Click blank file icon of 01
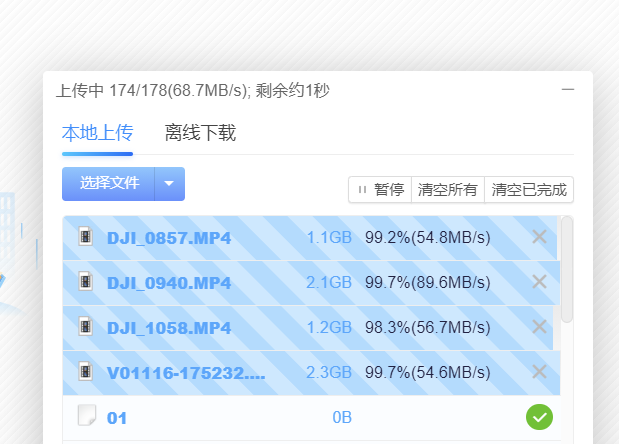The height and width of the screenshot is (444, 619). point(87,415)
